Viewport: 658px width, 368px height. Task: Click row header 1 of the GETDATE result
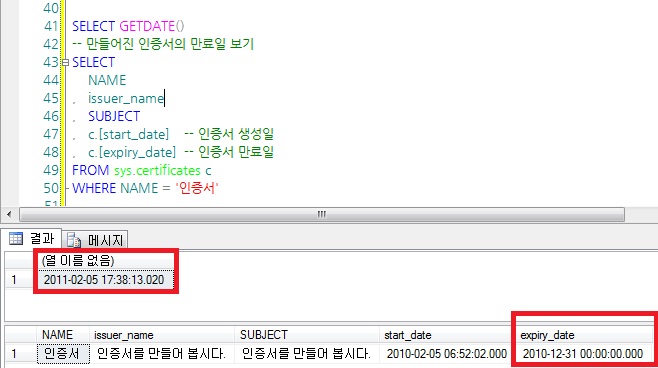point(20,280)
